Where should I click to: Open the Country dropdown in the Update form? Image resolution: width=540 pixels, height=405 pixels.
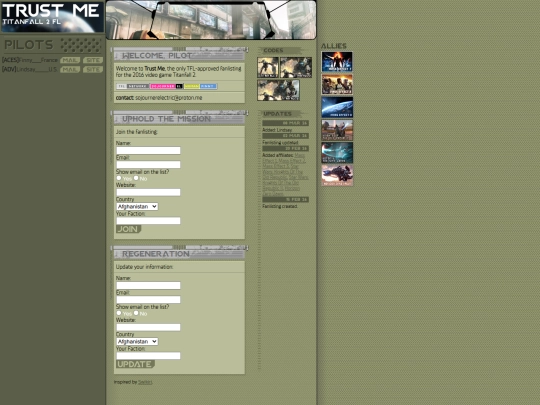coord(137,342)
